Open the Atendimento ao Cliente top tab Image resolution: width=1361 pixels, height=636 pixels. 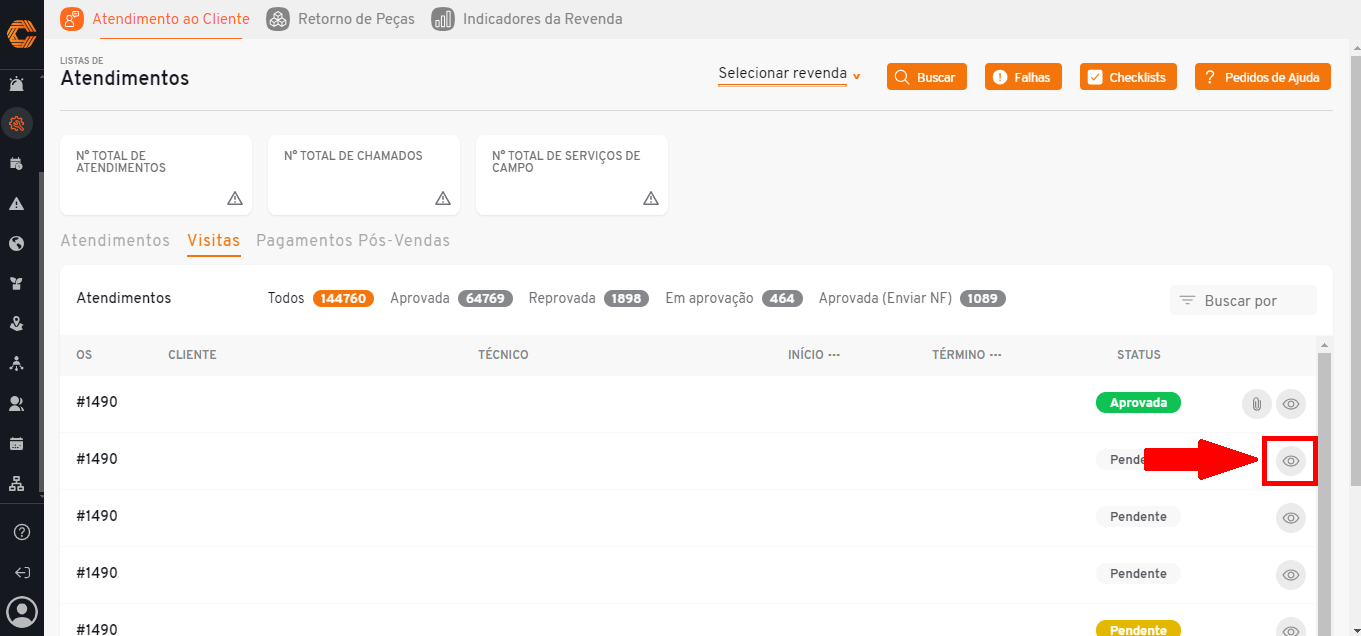pos(154,19)
